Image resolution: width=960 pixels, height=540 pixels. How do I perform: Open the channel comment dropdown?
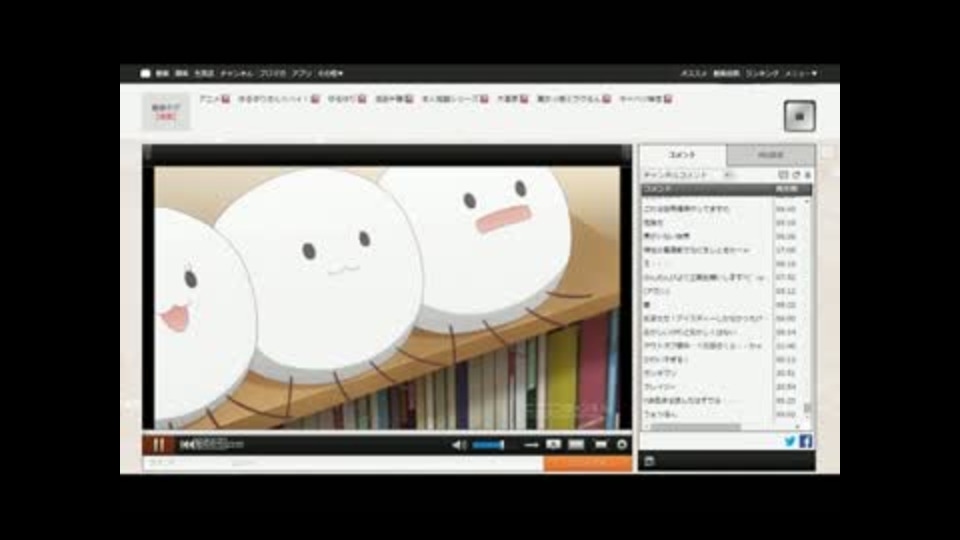687,175
